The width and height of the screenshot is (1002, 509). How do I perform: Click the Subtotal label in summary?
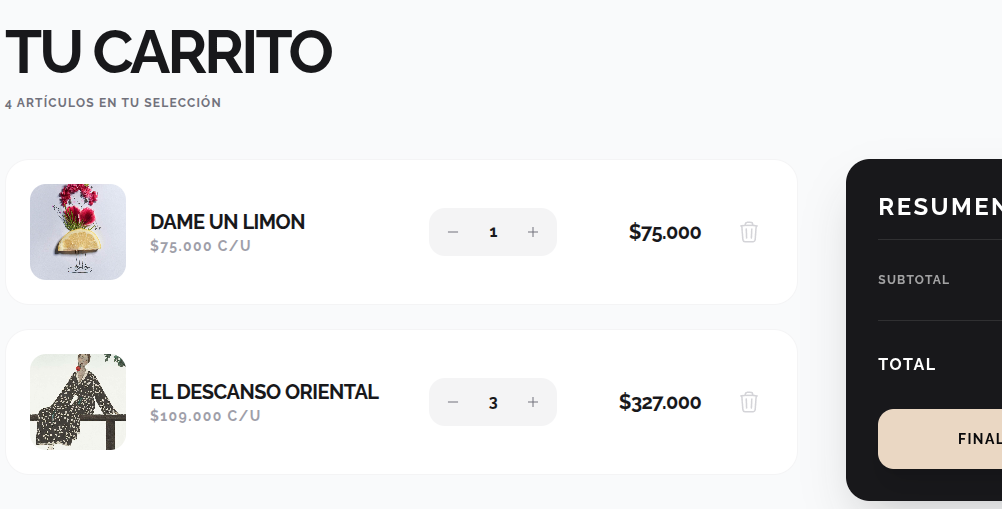[913, 280]
